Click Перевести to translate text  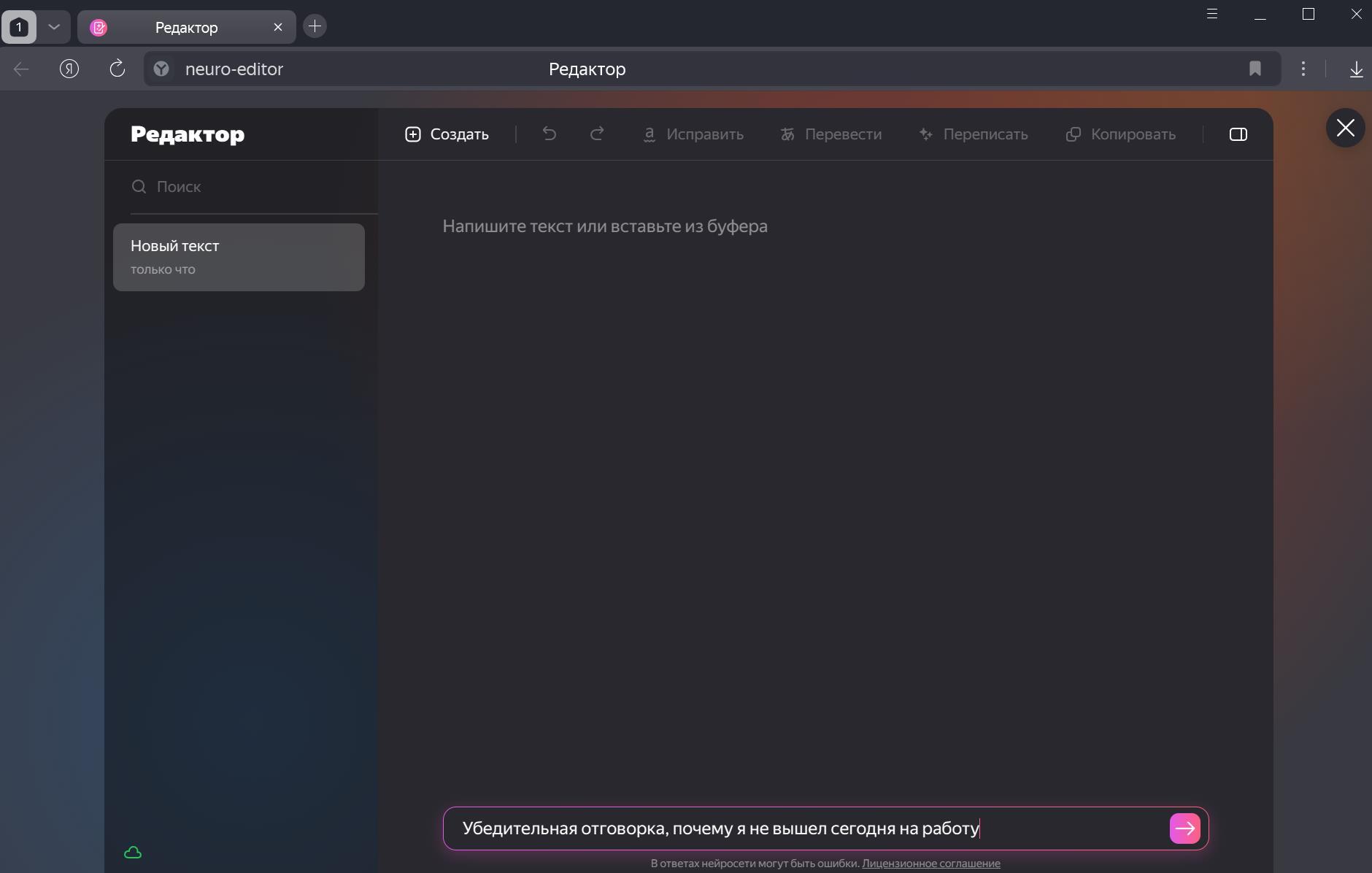(830, 134)
